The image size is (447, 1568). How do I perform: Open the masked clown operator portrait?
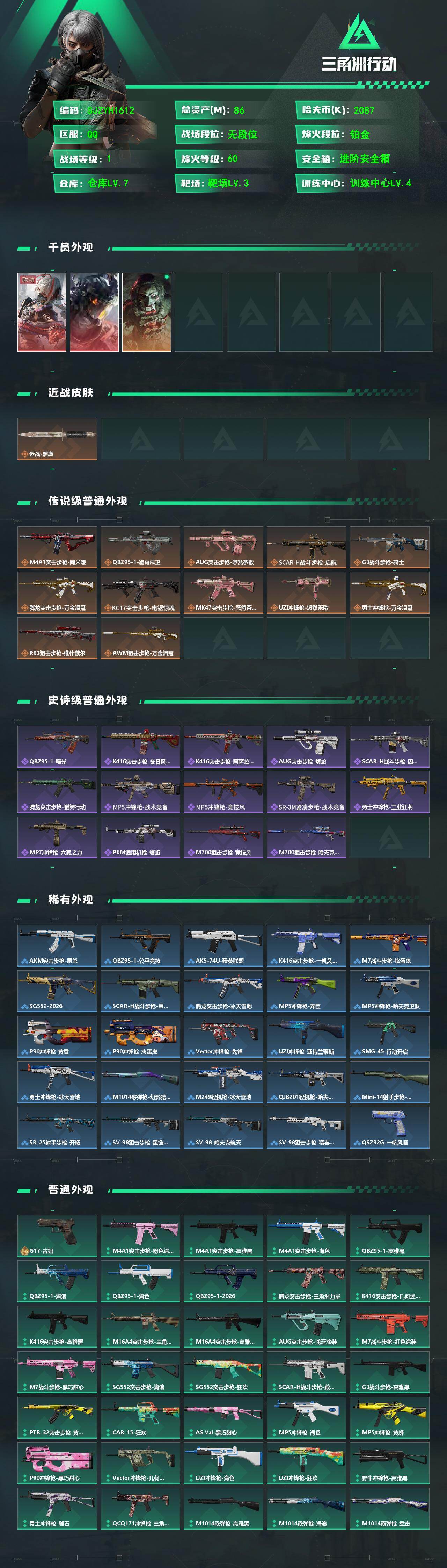[147, 312]
